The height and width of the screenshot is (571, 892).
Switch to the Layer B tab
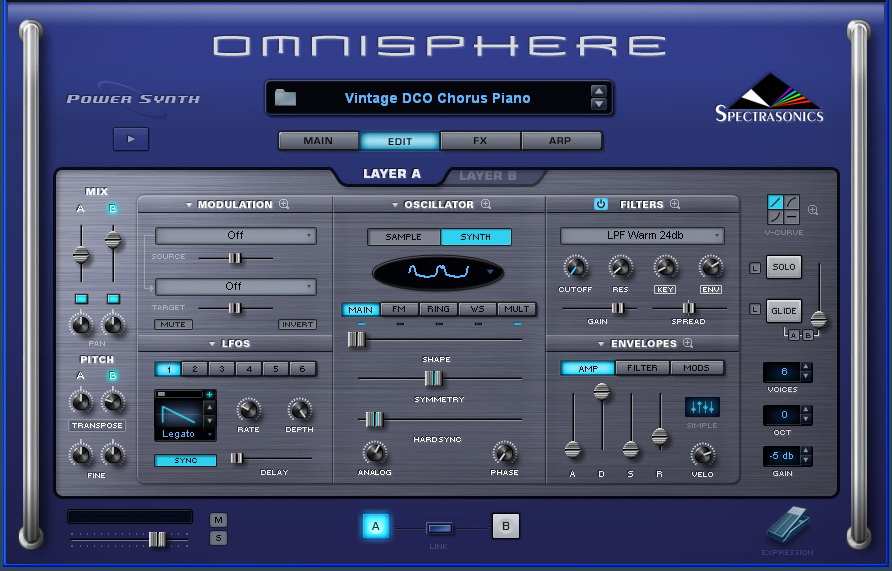pyautogui.click(x=488, y=176)
